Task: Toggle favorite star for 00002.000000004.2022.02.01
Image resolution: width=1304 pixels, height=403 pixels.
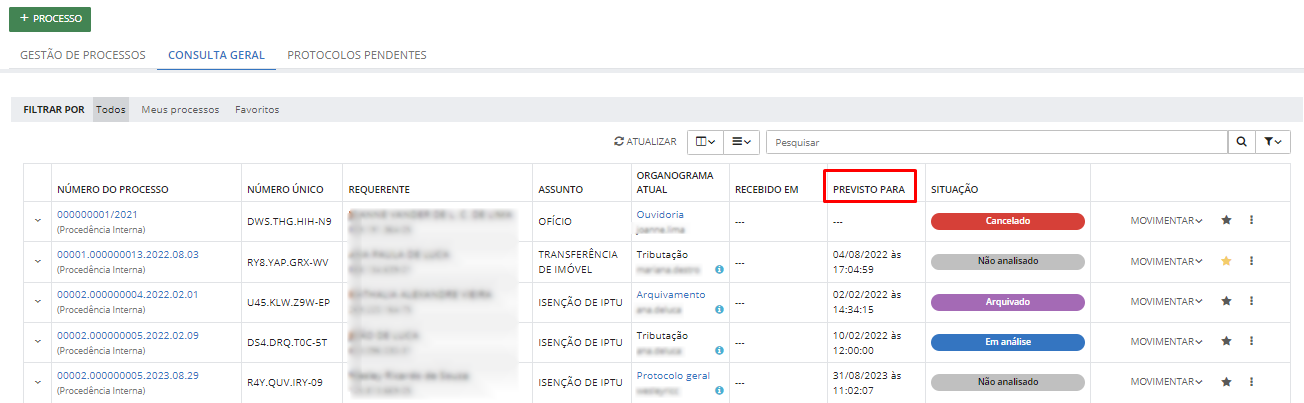Action: tap(1226, 300)
